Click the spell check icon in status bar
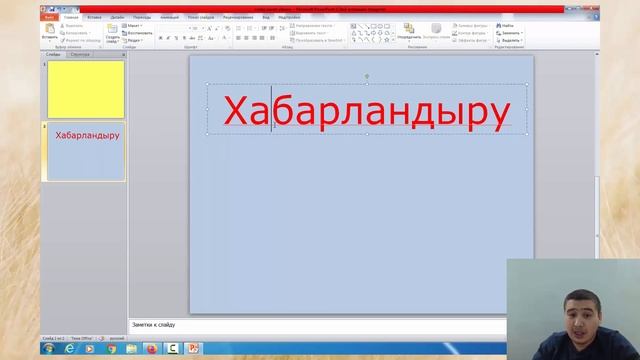The height and width of the screenshot is (360, 640). (x=101, y=338)
